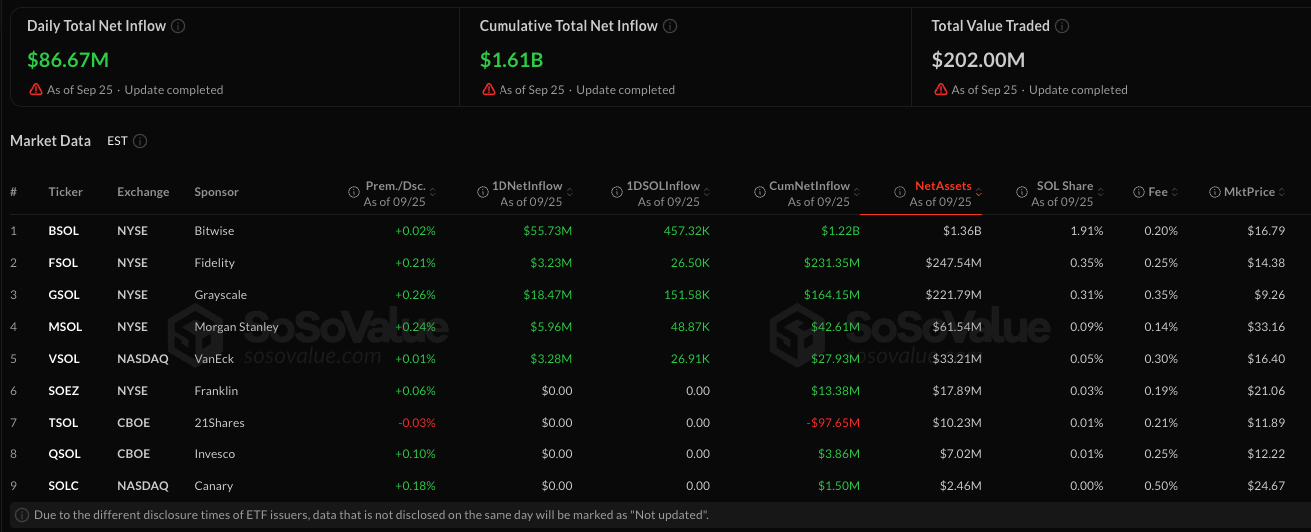
Task: Click the Grayscale sponsor cell
Action: pyautogui.click(x=220, y=295)
